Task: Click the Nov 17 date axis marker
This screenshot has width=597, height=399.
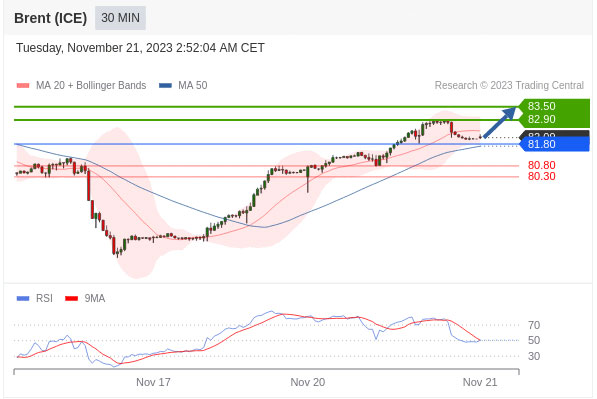Action: click(x=153, y=382)
